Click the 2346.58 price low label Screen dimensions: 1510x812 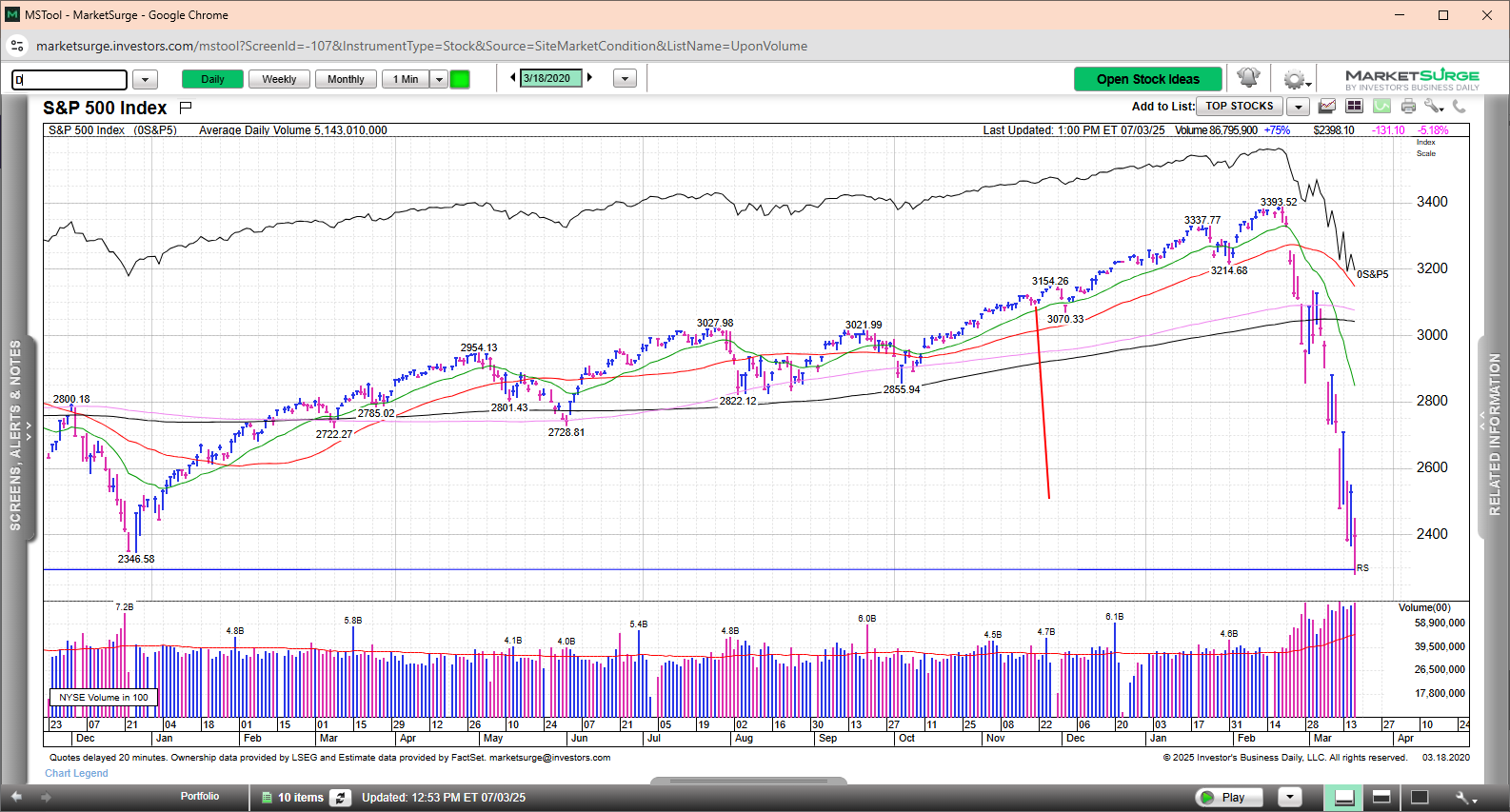pyautogui.click(x=136, y=559)
